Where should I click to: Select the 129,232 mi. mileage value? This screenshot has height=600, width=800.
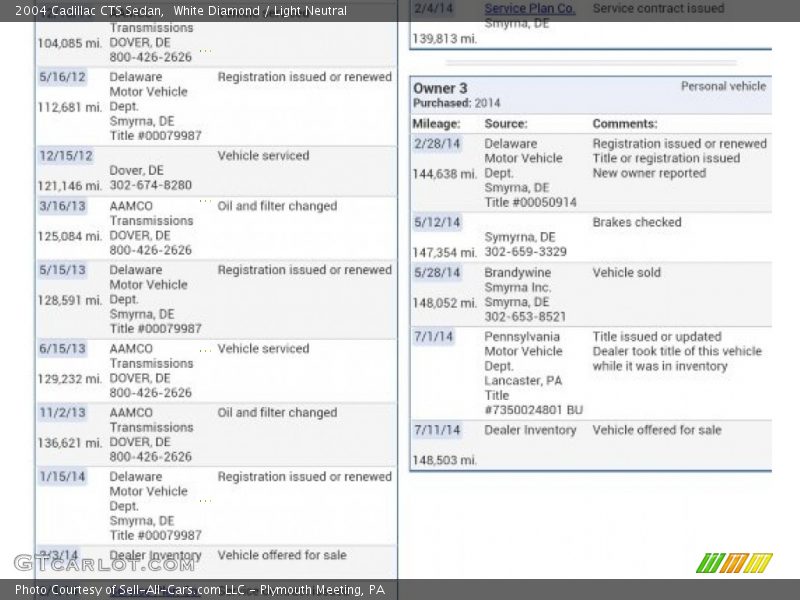(69, 379)
